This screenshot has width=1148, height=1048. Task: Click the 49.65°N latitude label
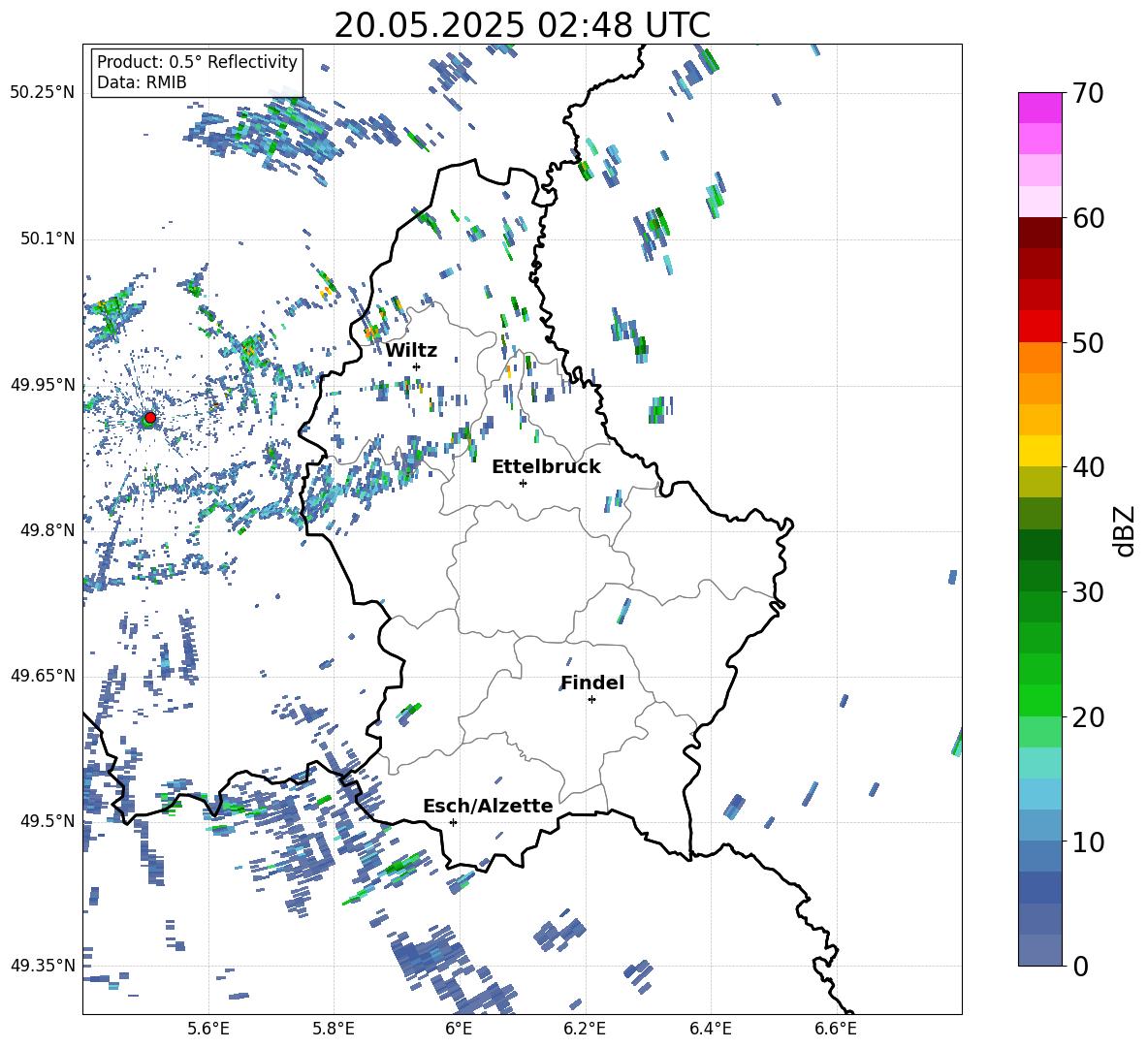(43, 676)
